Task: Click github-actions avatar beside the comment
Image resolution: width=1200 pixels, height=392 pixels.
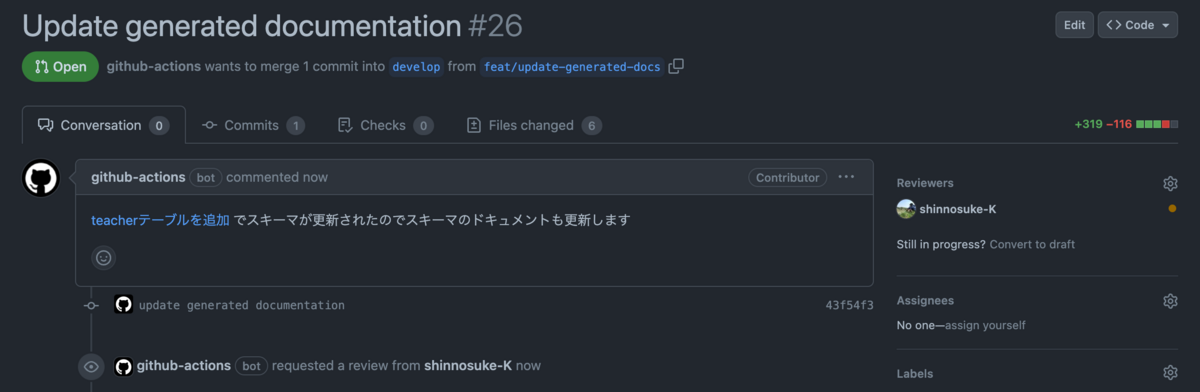Action: 41,179
